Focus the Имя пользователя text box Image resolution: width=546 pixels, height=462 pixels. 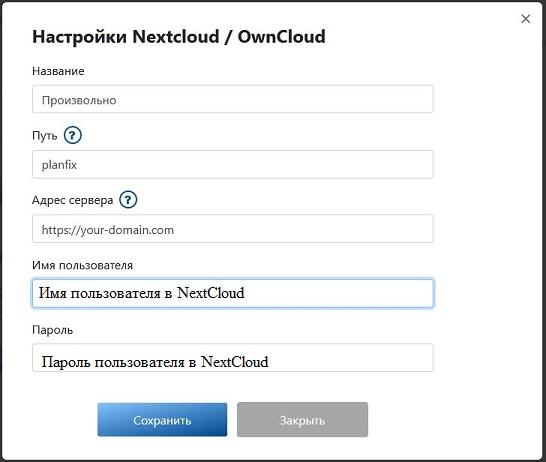click(233, 293)
